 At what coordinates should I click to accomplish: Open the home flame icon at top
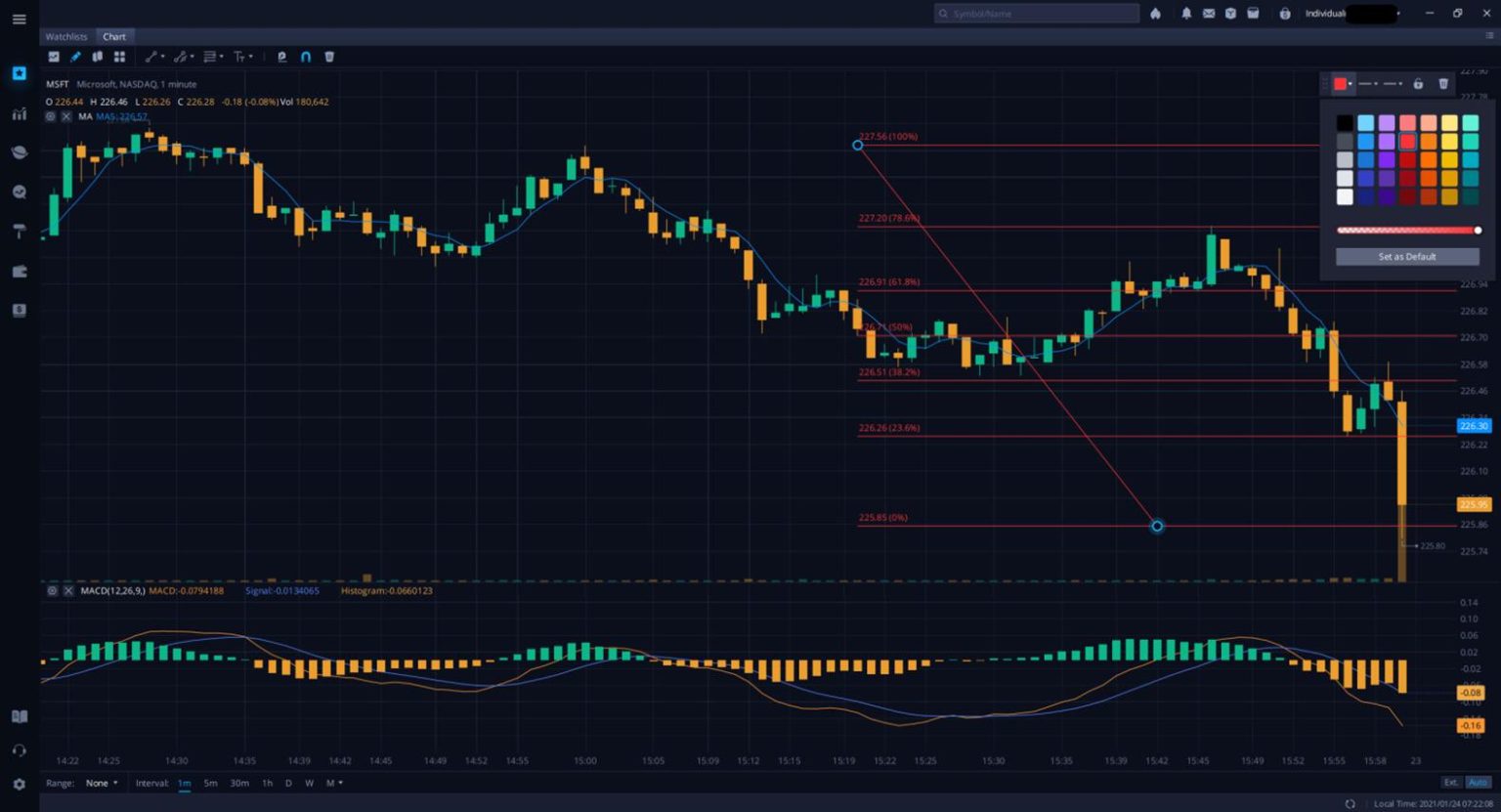[1156, 14]
